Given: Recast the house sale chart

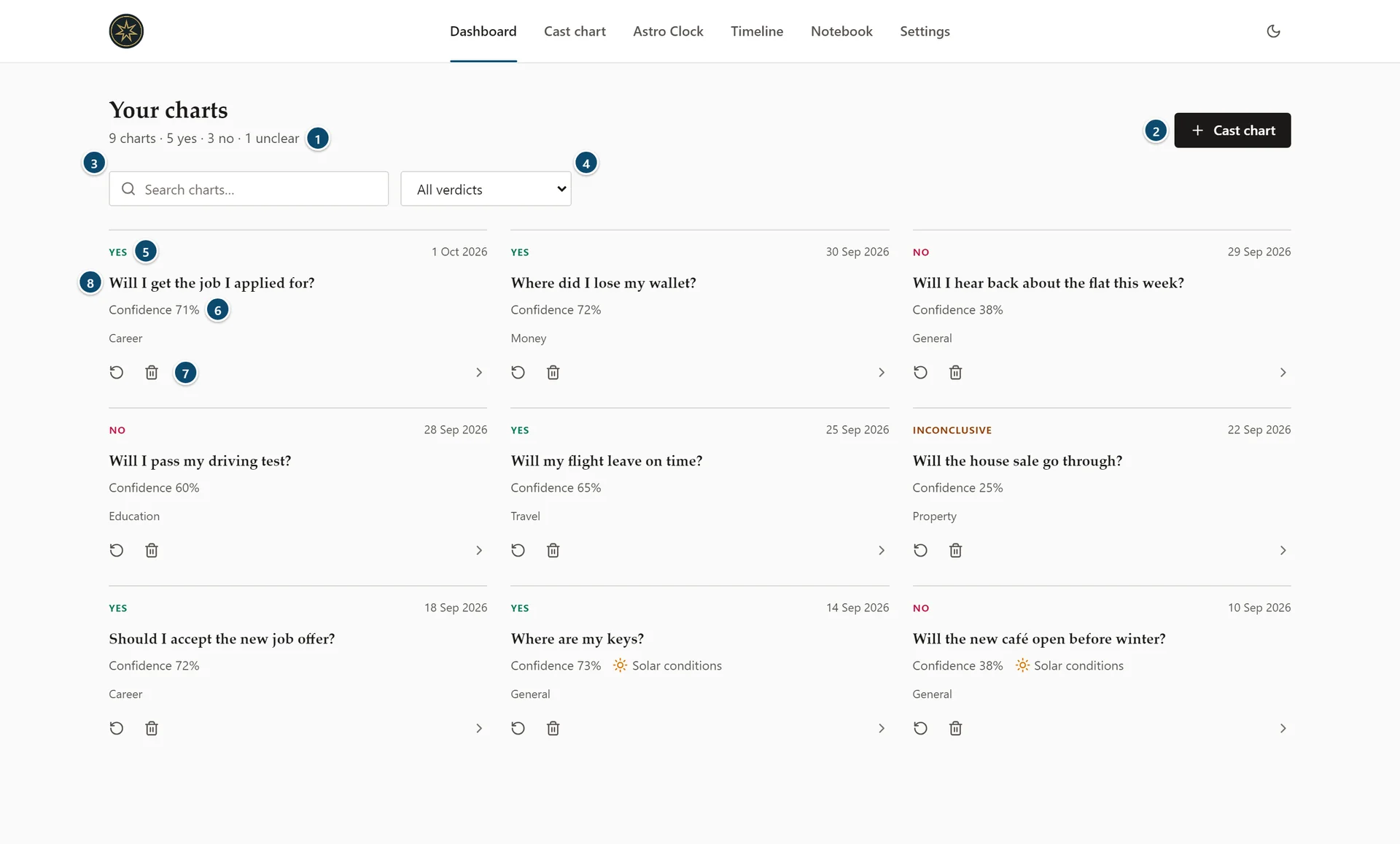Looking at the screenshot, I should (920, 551).
